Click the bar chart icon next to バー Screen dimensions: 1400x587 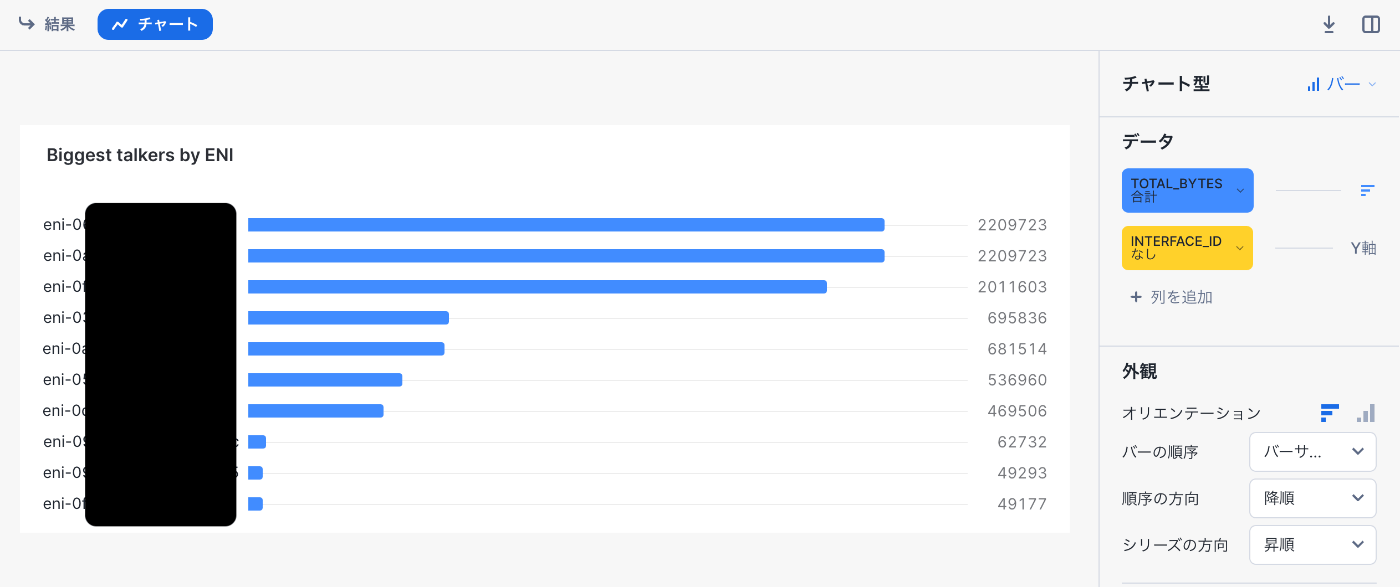[1313, 85]
